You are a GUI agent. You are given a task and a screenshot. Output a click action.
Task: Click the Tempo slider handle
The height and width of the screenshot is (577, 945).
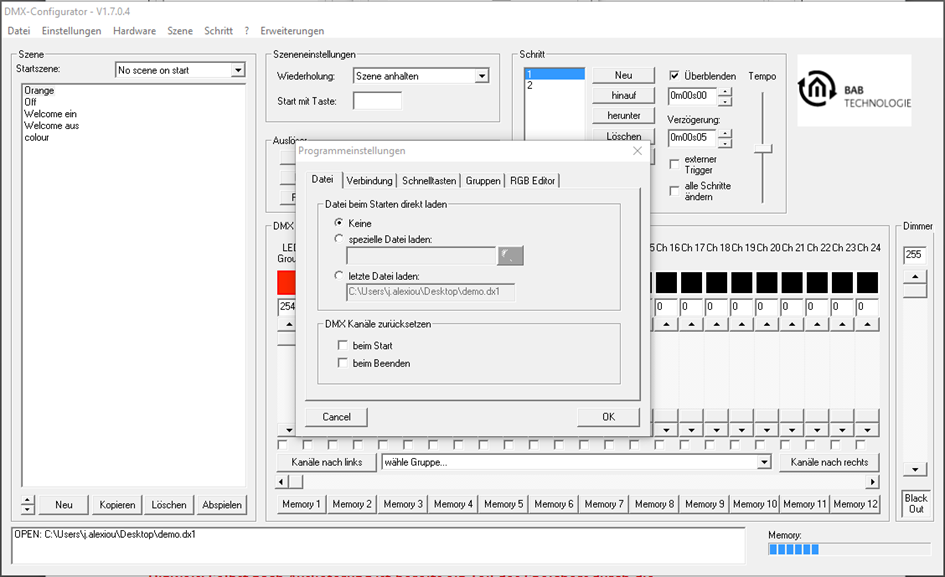click(763, 148)
